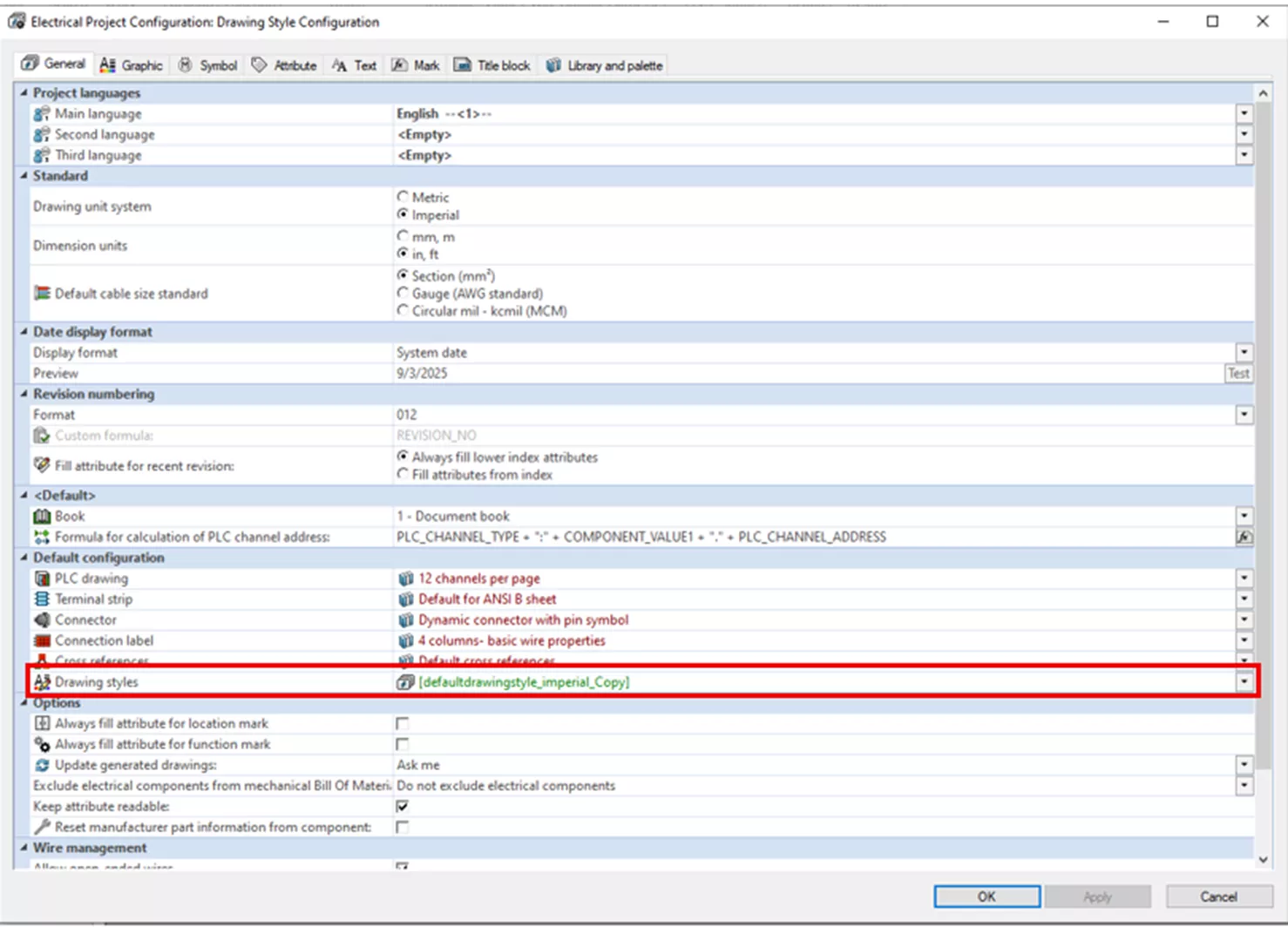Click the Default cable size standard icon
This screenshot has height=927, width=1288.
point(41,294)
